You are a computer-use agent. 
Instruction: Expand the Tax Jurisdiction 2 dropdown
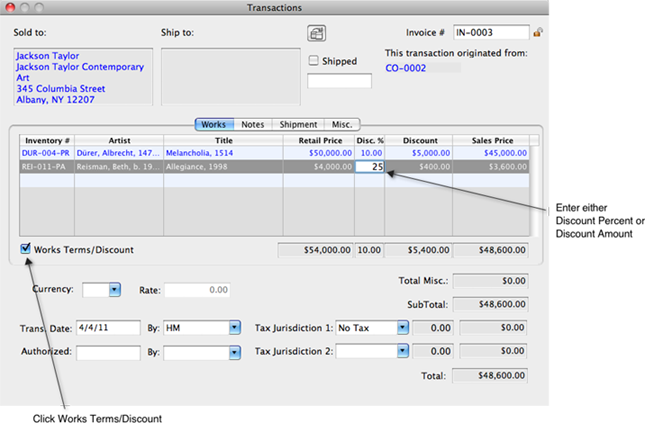coord(402,352)
